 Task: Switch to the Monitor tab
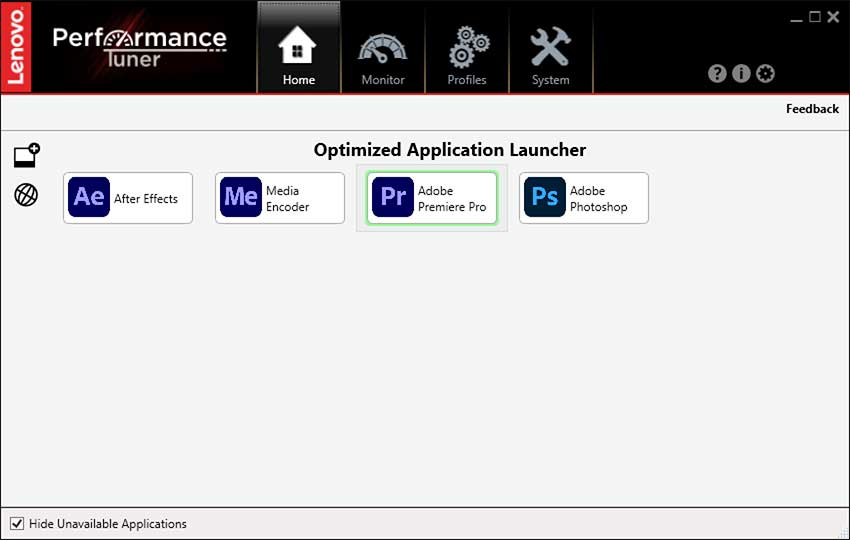pyautogui.click(x=383, y=48)
